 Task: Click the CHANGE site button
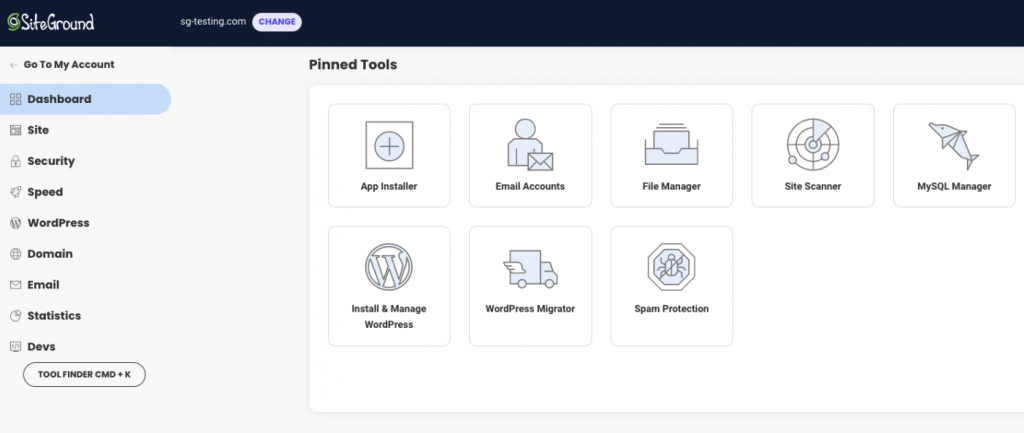[277, 22]
